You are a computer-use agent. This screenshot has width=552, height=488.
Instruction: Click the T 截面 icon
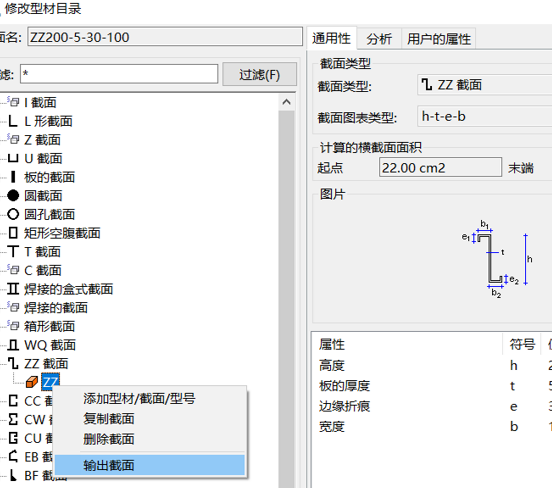coord(13,252)
